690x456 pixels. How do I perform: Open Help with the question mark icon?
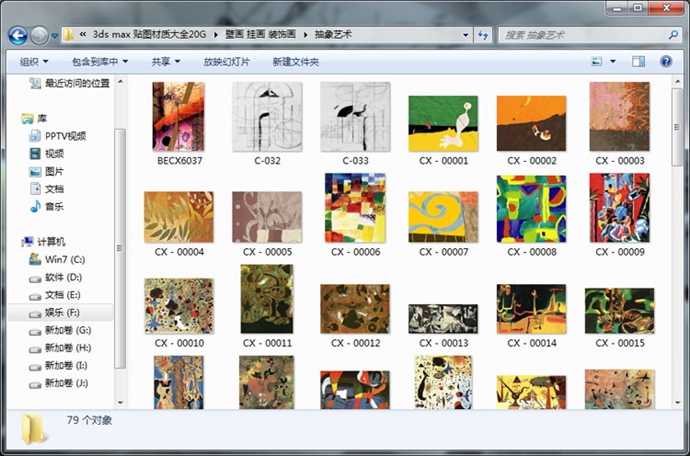(666, 62)
